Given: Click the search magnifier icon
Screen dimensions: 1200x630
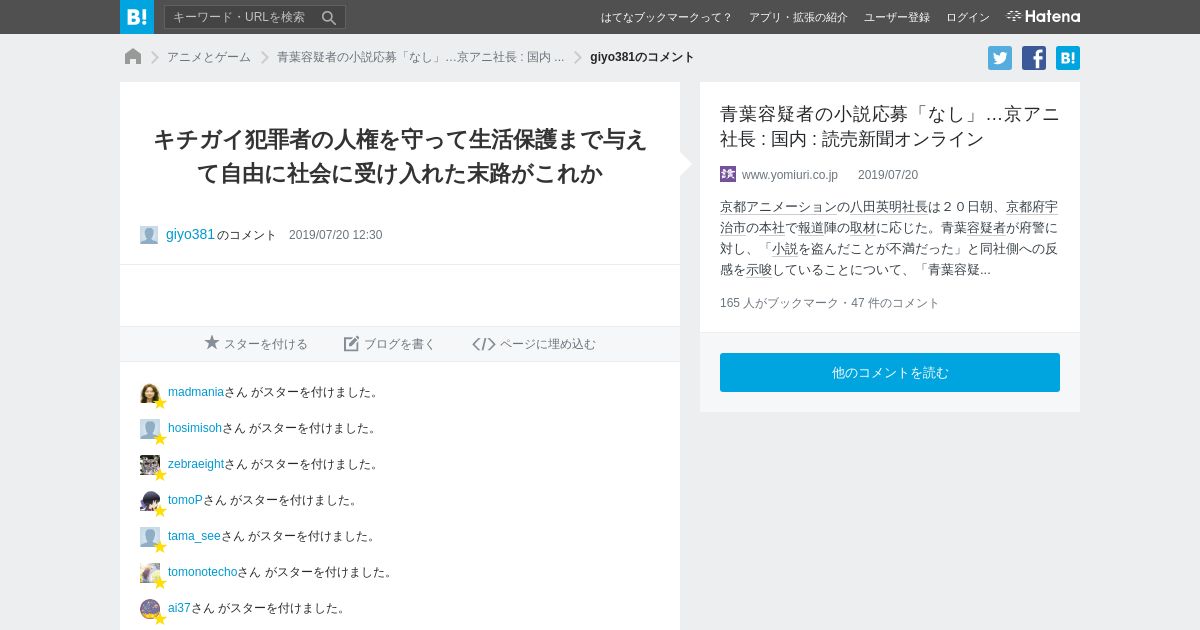Looking at the screenshot, I should [x=329, y=17].
